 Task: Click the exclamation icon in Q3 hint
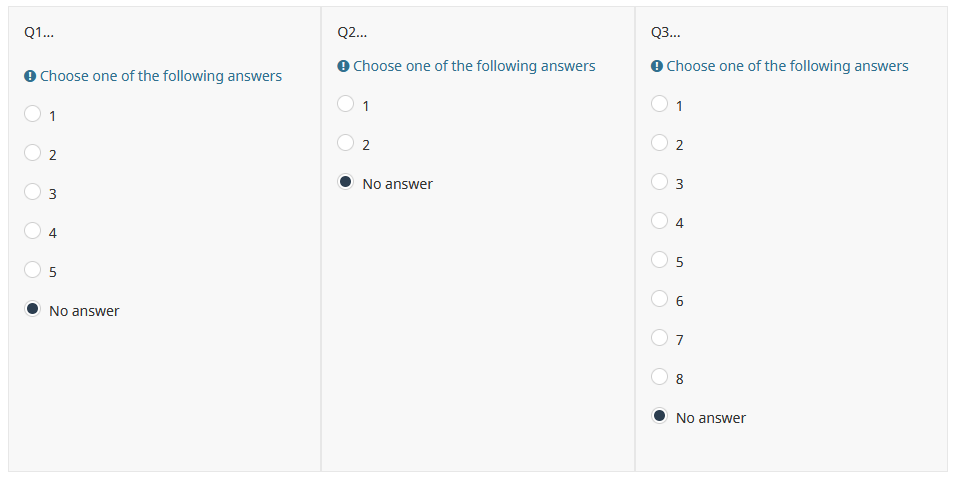pos(657,66)
